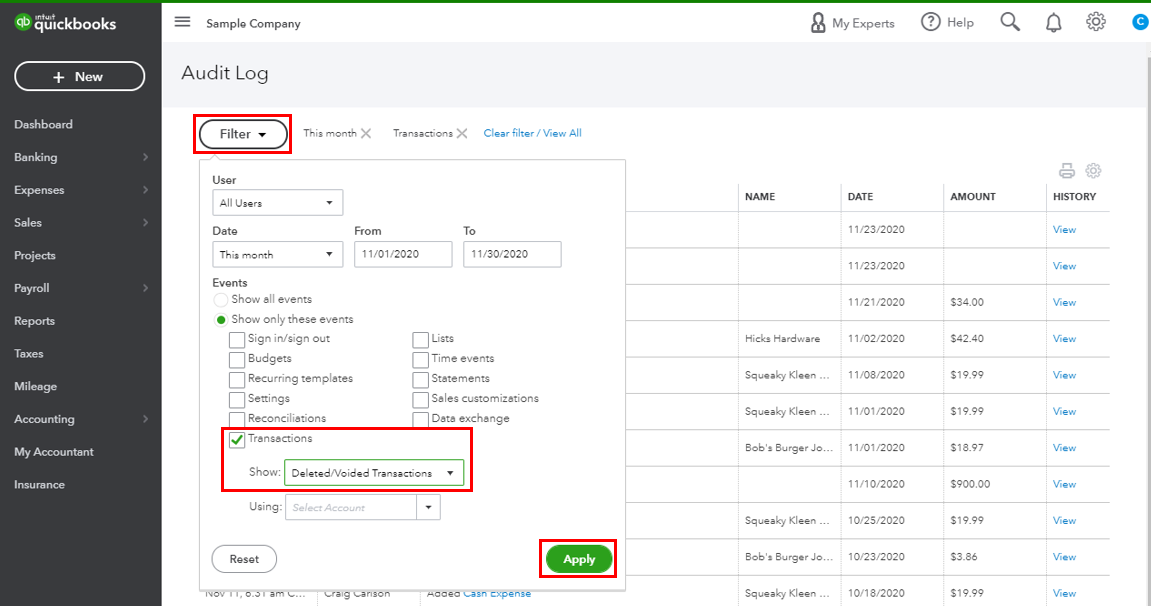Viewport: 1151px width, 606px height.
Task: Check the Settings events checkbox
Action: point(236,399)
